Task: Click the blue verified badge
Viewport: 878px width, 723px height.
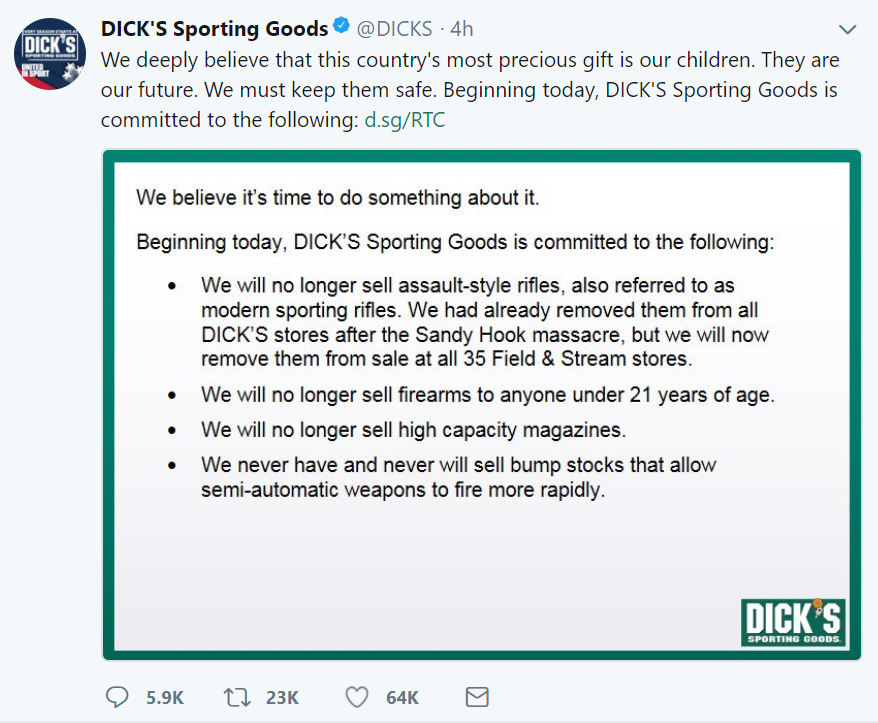Action: click(x=341, y=26)
